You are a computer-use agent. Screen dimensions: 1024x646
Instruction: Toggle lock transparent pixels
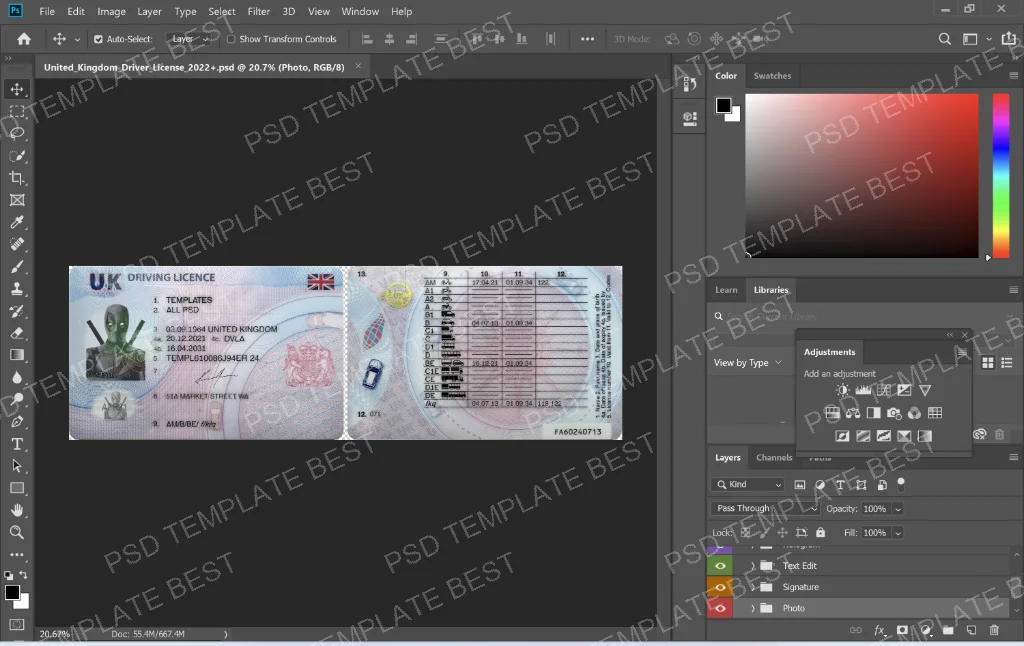746,532
